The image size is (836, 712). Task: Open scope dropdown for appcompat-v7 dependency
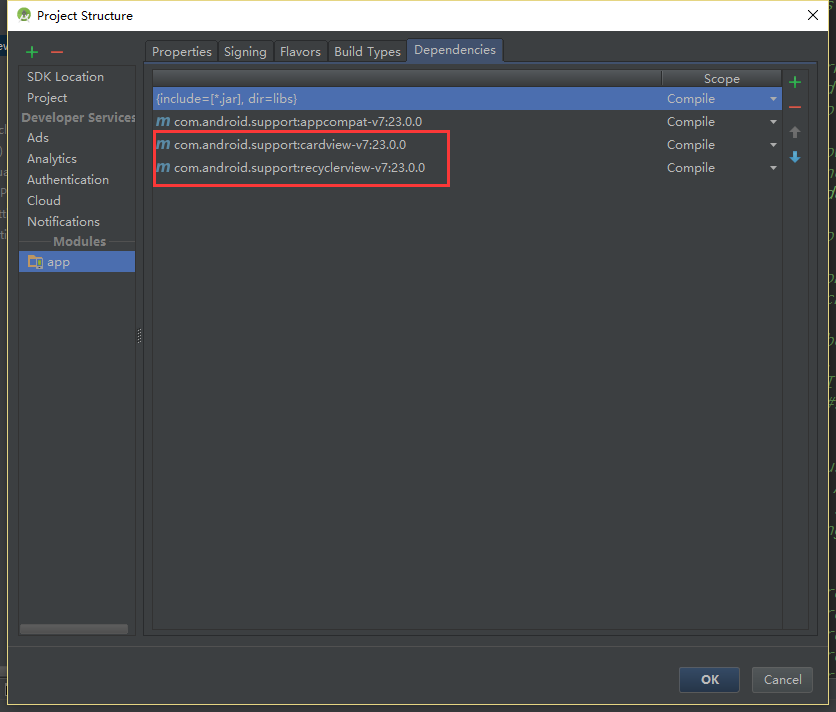pyautogui.click(x=773, y=122)
